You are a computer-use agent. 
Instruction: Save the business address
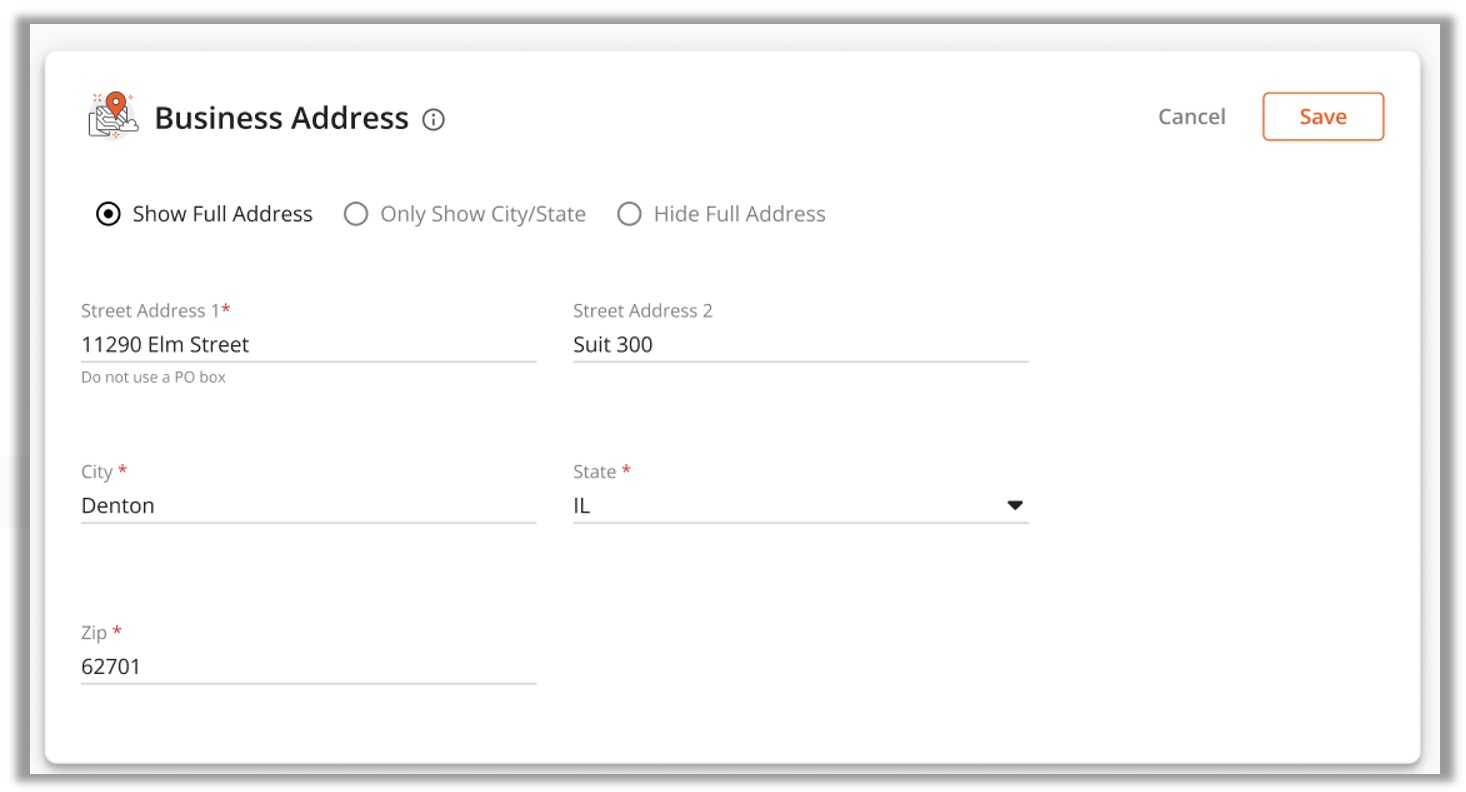click(1323, 117)
